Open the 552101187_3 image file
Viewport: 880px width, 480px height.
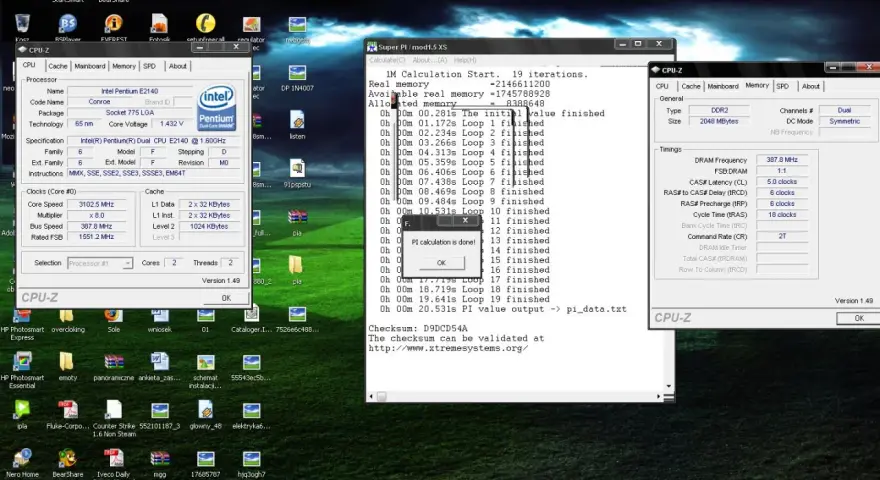(160, 414)
